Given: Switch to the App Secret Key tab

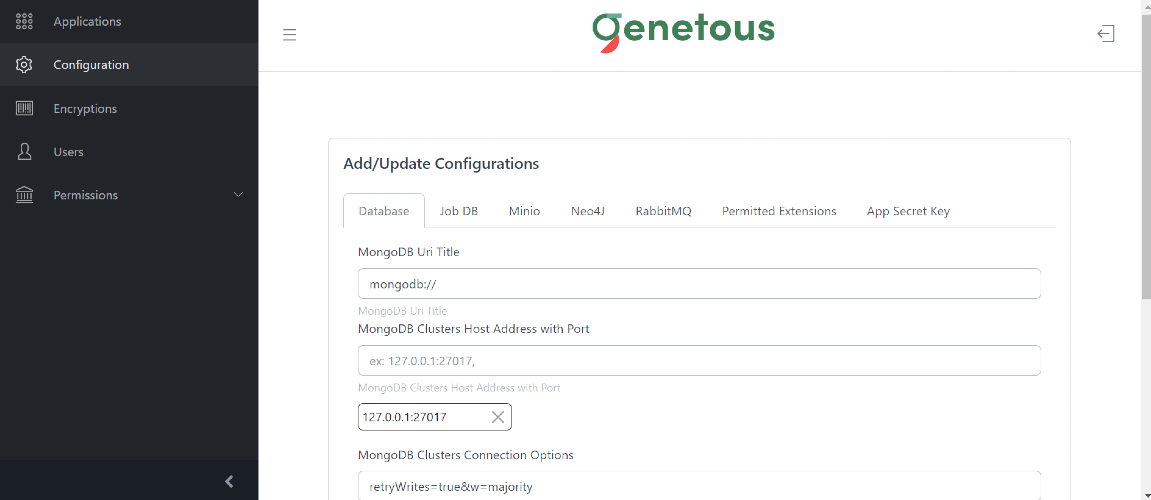Looking at the screenshot, I should click(908, 211).
